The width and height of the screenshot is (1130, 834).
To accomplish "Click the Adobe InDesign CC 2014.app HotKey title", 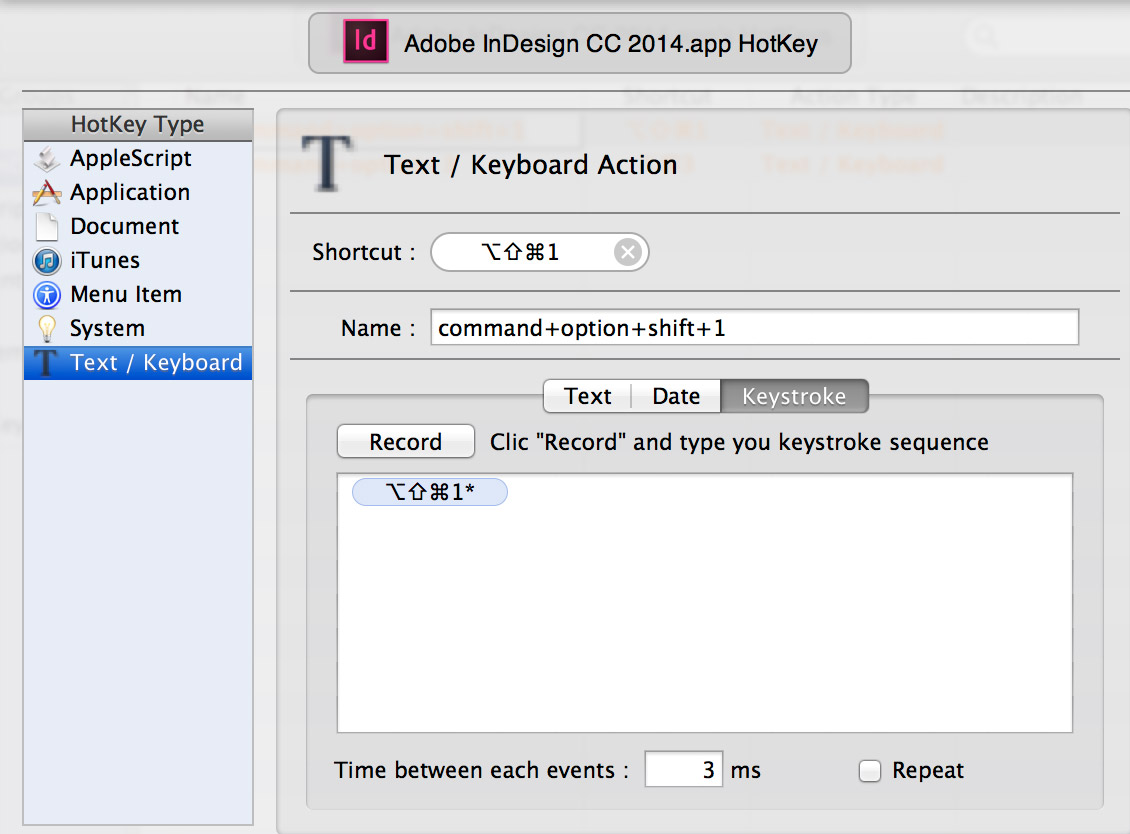I will click(x=610, y=44).
